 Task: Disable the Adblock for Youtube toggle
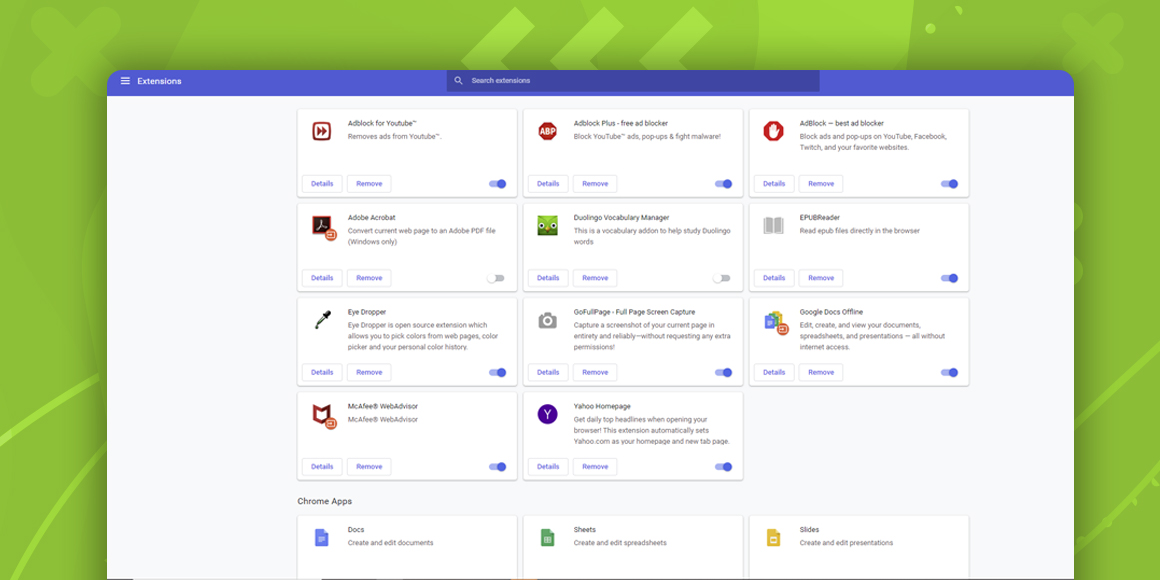click(x=498, y=183)
